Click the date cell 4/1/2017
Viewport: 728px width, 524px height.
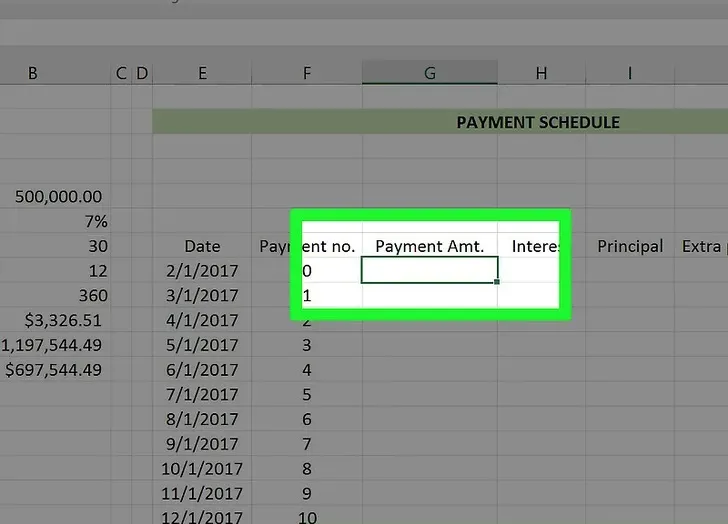(202, 320)
